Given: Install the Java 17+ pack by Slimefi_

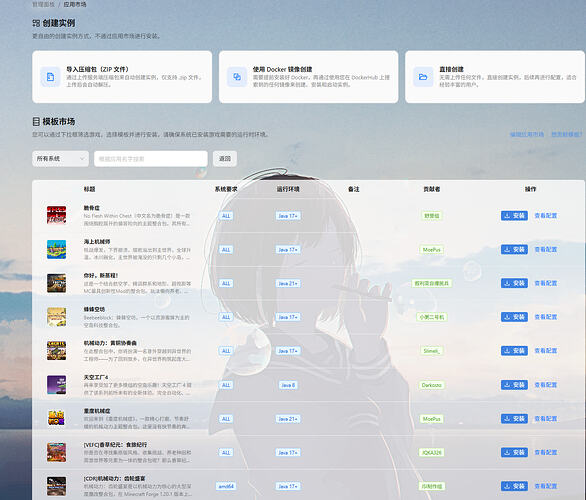Looking at the screenshot, I should click(x=514, y=351).
